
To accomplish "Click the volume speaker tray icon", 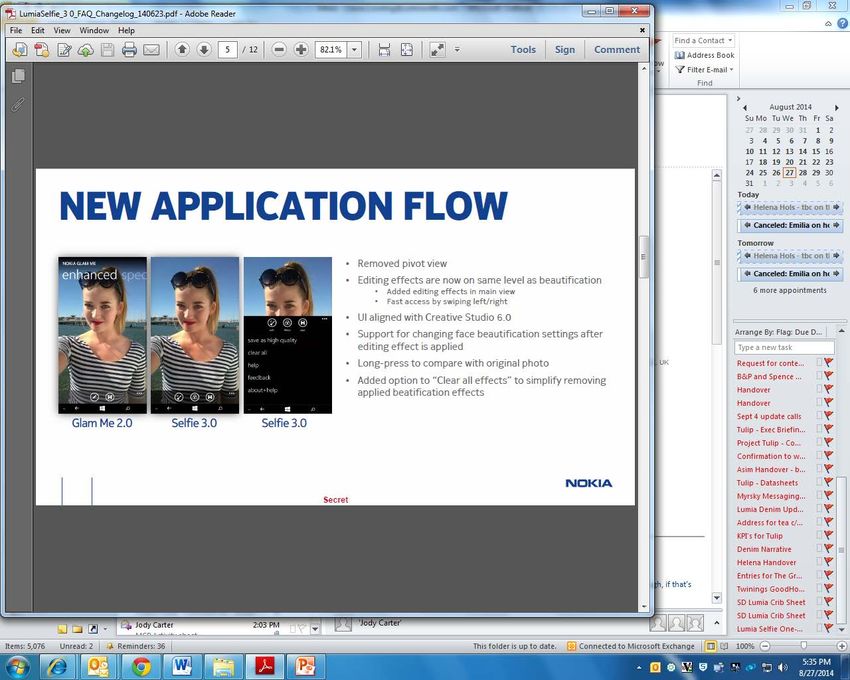I will coord(782,667).
